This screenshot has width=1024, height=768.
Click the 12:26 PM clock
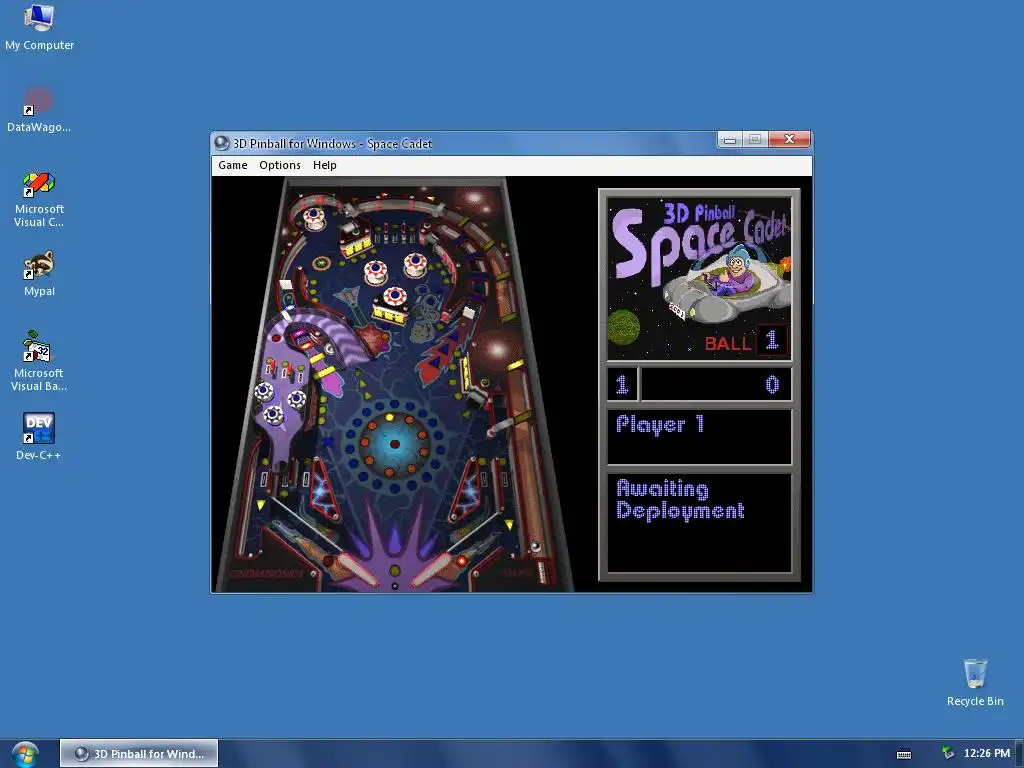pyautogui.click(x=986, y=753)
